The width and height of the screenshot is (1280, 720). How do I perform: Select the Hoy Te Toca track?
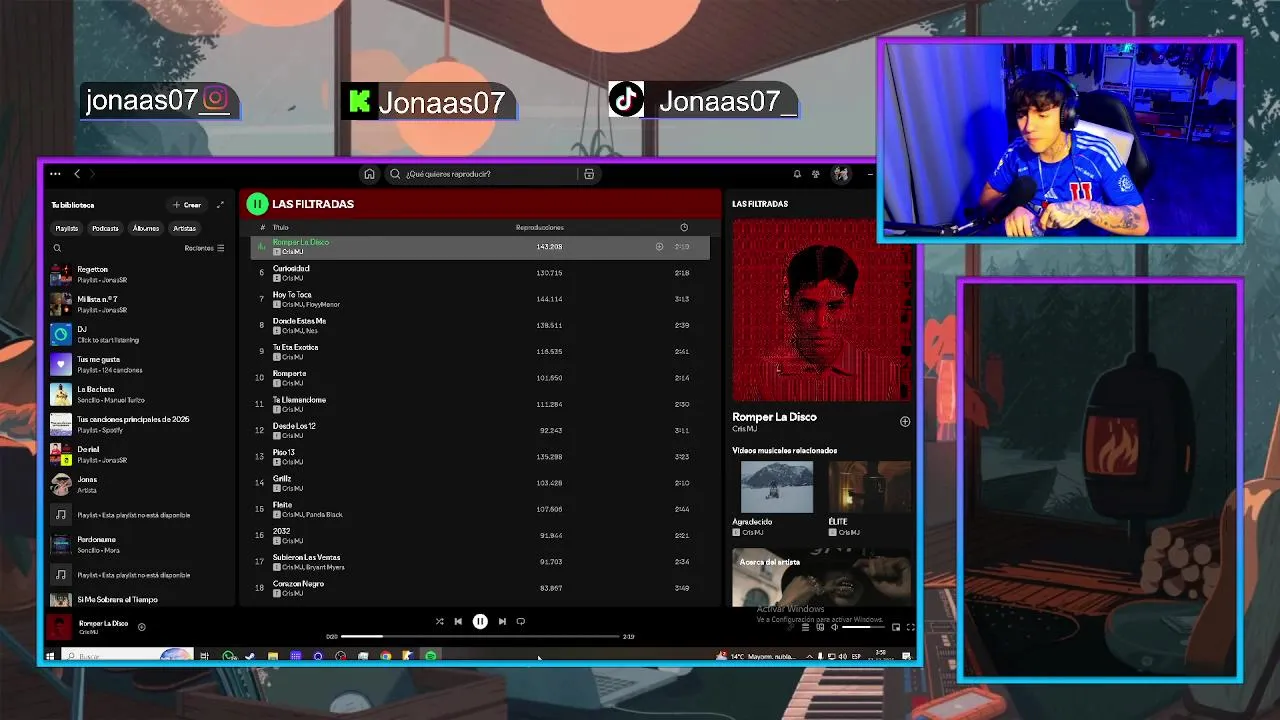480,299
